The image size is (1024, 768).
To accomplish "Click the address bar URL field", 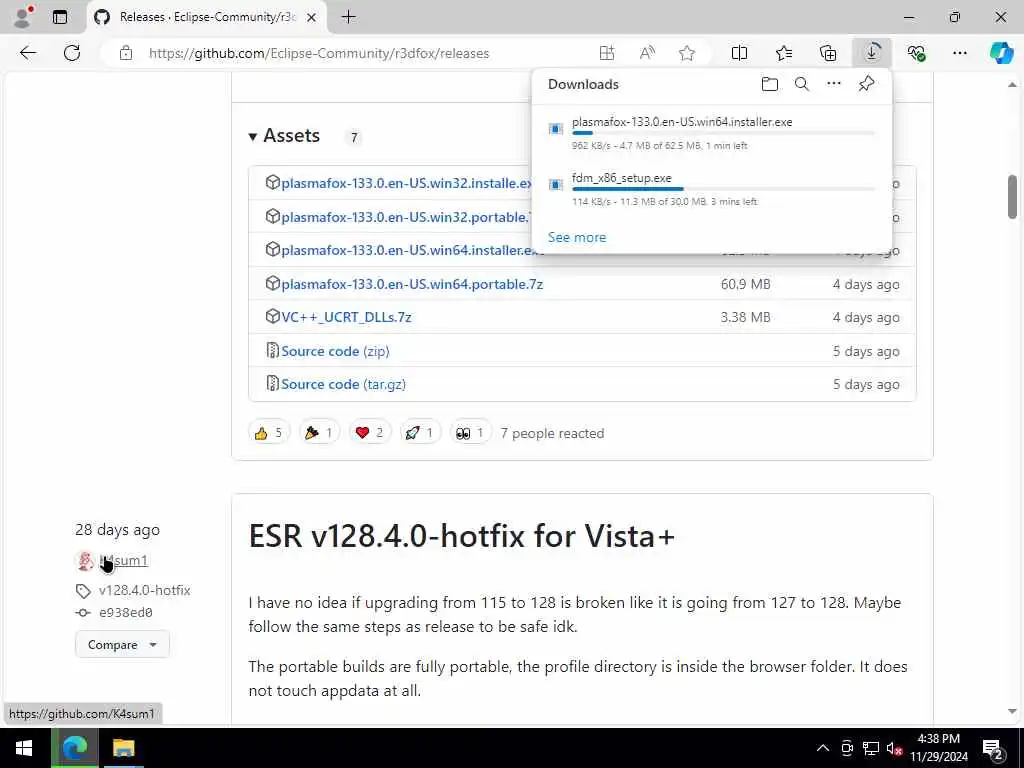I will click(319, 53).
